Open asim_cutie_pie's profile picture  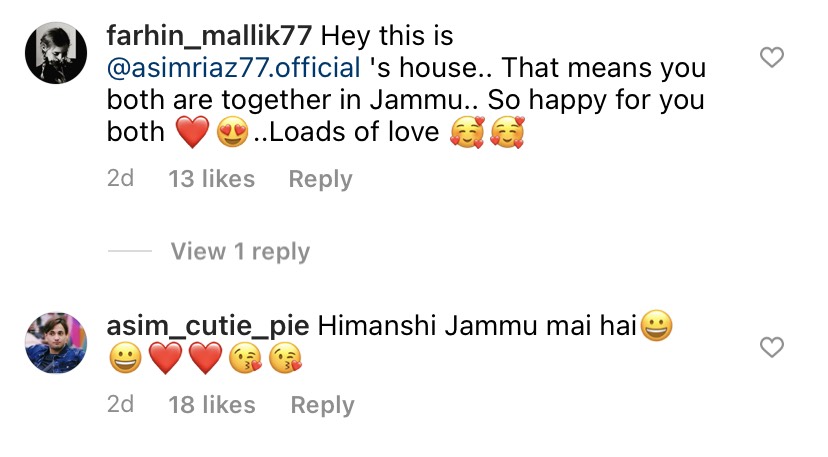coord(56,343)
